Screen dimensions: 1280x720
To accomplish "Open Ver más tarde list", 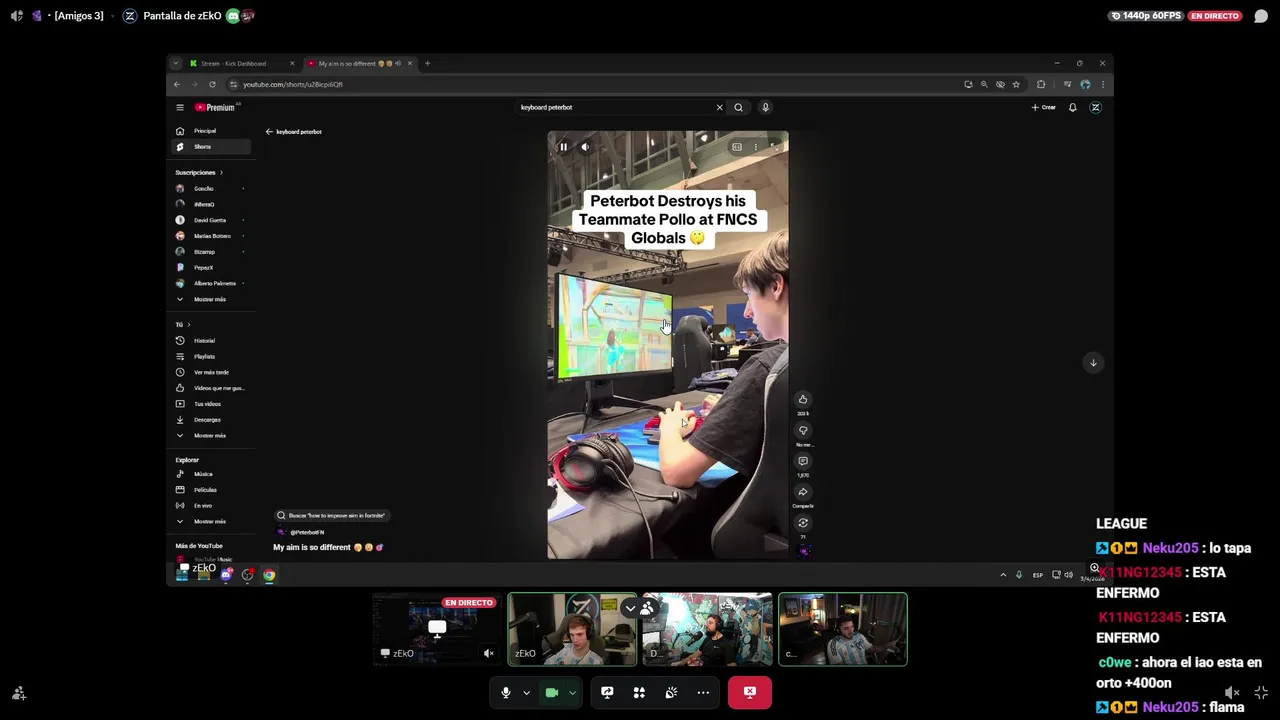I will [x=210, y=372].
